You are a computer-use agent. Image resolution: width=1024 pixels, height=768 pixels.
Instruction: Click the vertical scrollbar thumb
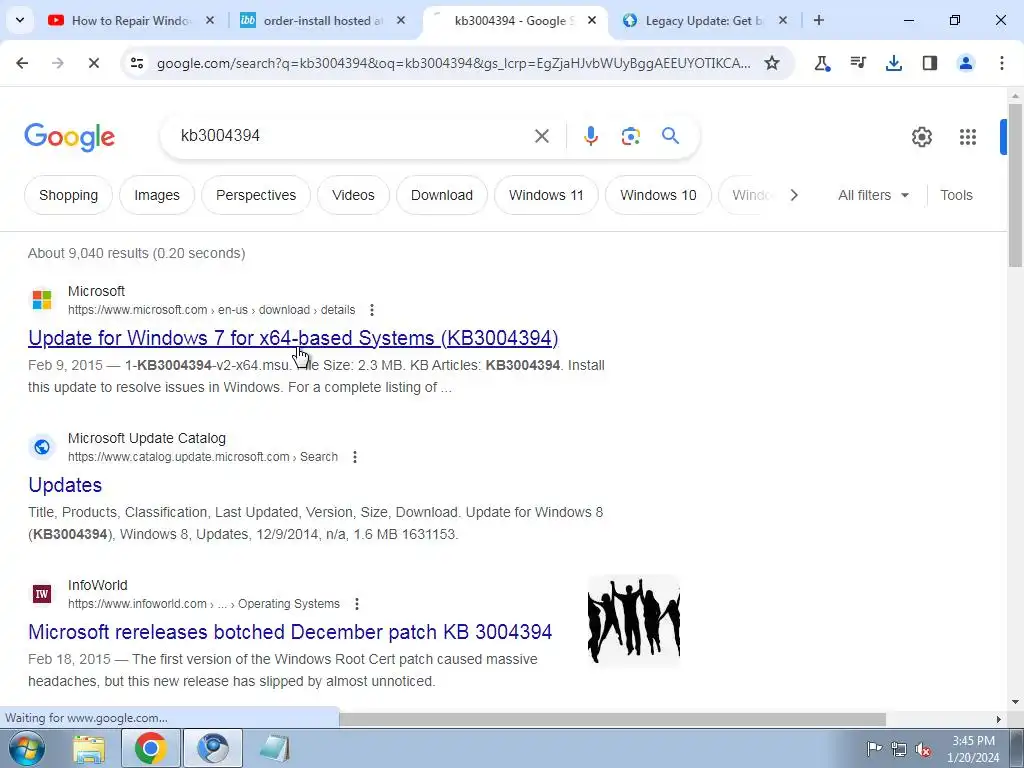(x=1016, y=185)
